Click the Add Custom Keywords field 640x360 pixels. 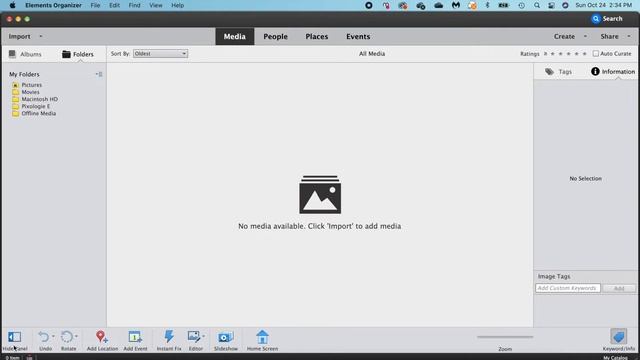tap(568, 288)
